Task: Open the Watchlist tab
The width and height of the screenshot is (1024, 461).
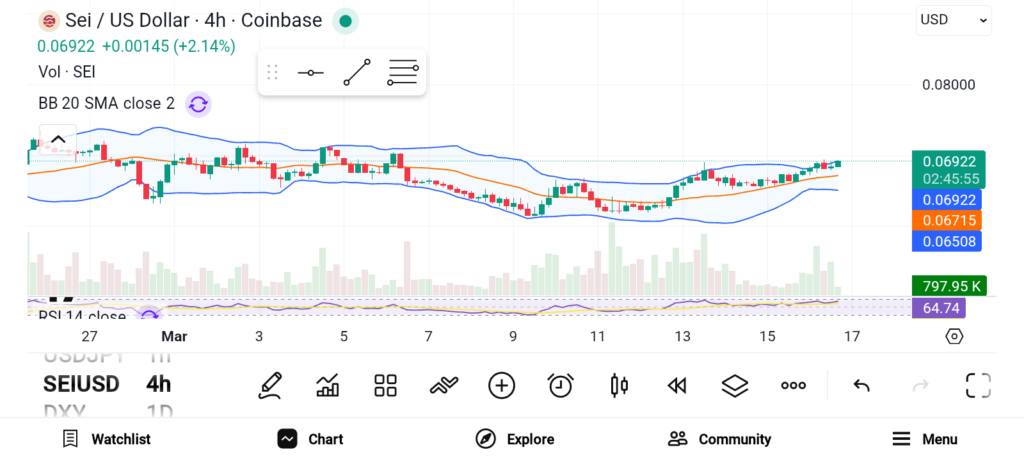Action: (106, 439)
